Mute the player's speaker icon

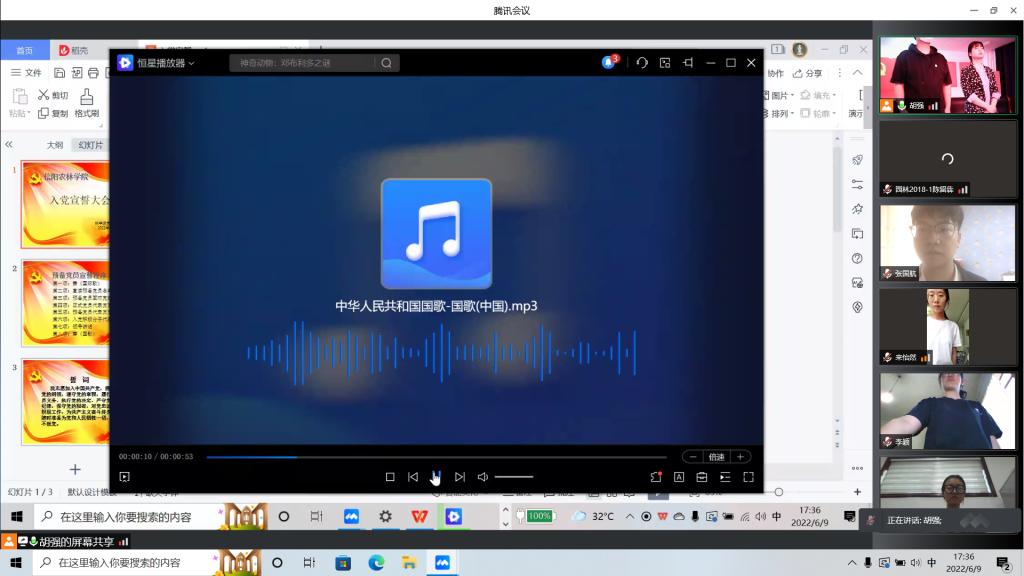[482, 477]
